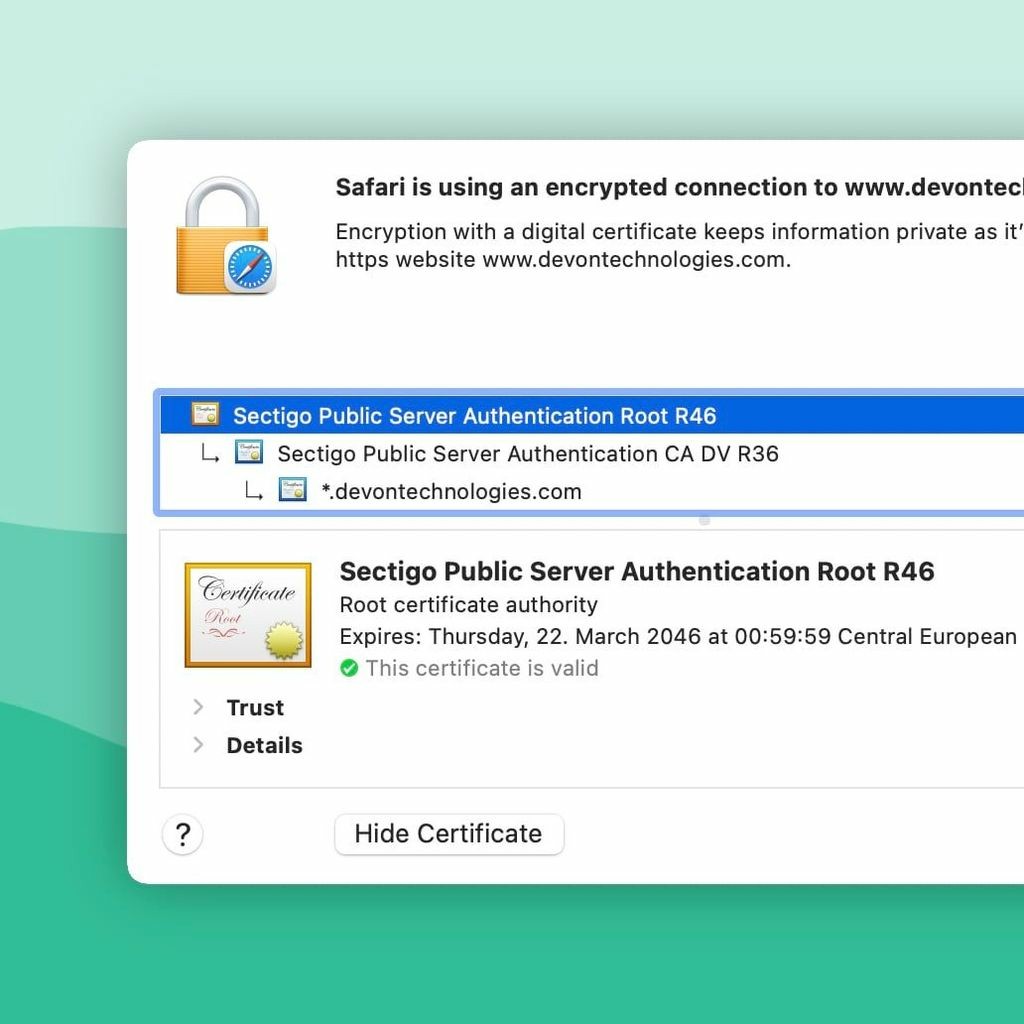The width and height of the screenshot is (1024, 1024).
Task: Click Hide Certificate button
Action: tap(449, 834)
